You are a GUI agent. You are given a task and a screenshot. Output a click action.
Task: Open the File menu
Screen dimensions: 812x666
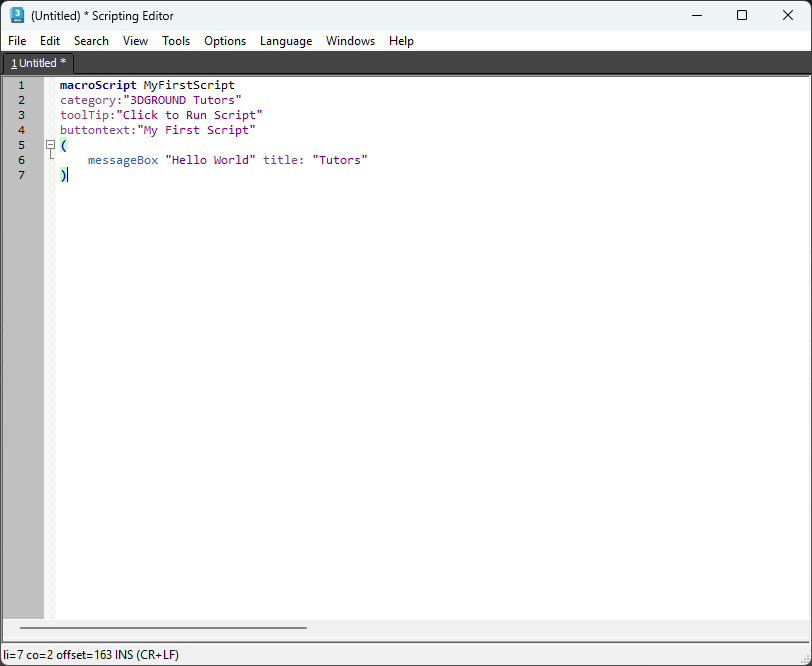[17, 41]
